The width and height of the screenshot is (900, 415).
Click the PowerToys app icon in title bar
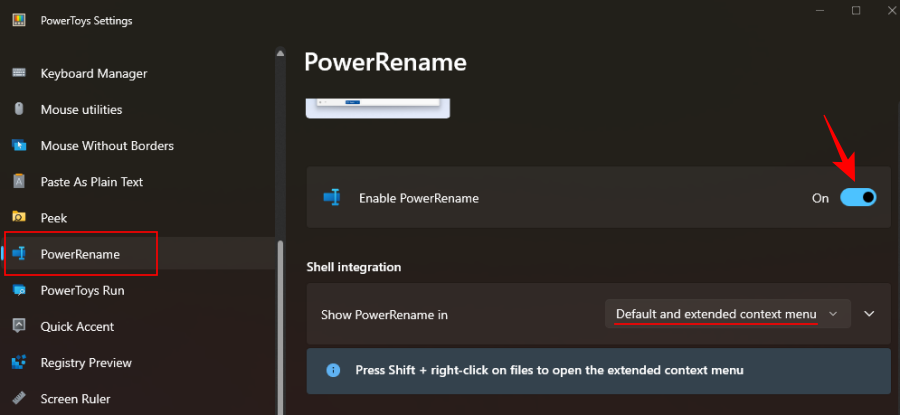pyautogui.click(x=19, y=21)
